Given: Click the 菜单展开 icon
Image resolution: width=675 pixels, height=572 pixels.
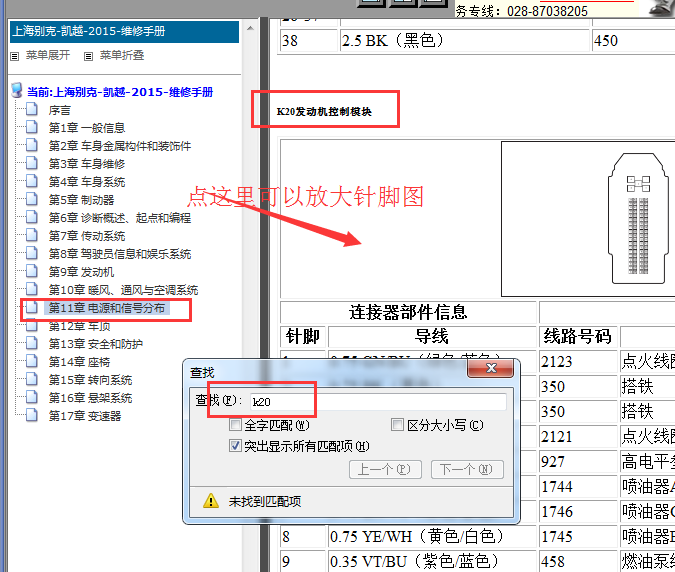Looking at the screenshot, I should coord(15,56).
